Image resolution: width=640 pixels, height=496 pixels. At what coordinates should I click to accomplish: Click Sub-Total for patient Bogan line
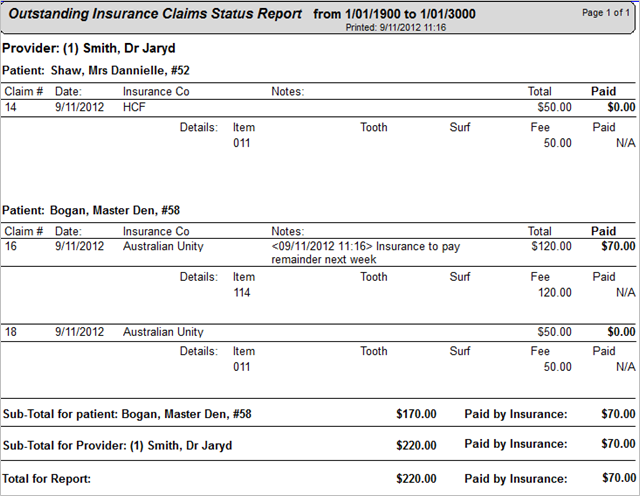pyautogui.click(x=318, y=414)
